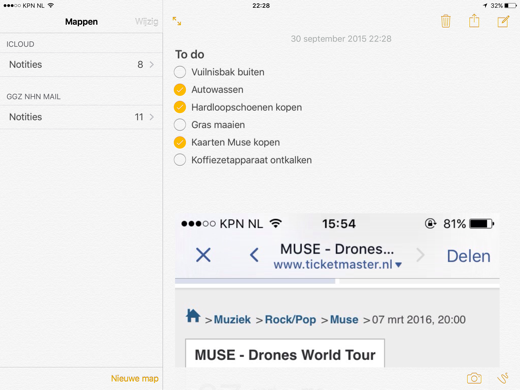Image resolution: width=520 pixels, height=390 pixels.
Task: Tap the MUSE - Drones... page title
Action: coord(337,249)
